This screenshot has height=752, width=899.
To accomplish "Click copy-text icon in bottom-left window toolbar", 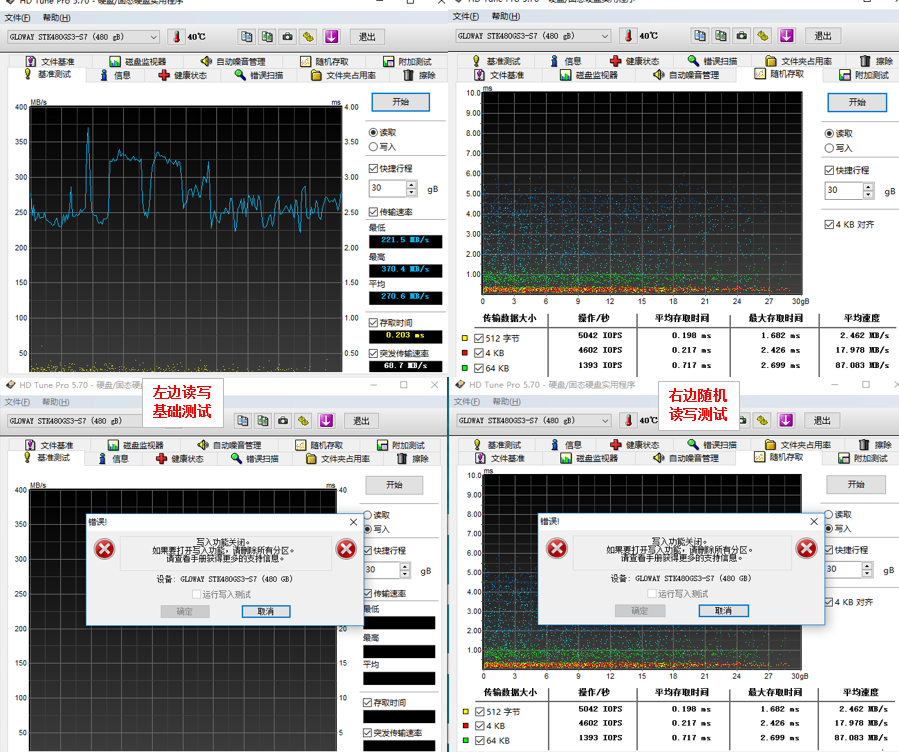I will (243, 421).
